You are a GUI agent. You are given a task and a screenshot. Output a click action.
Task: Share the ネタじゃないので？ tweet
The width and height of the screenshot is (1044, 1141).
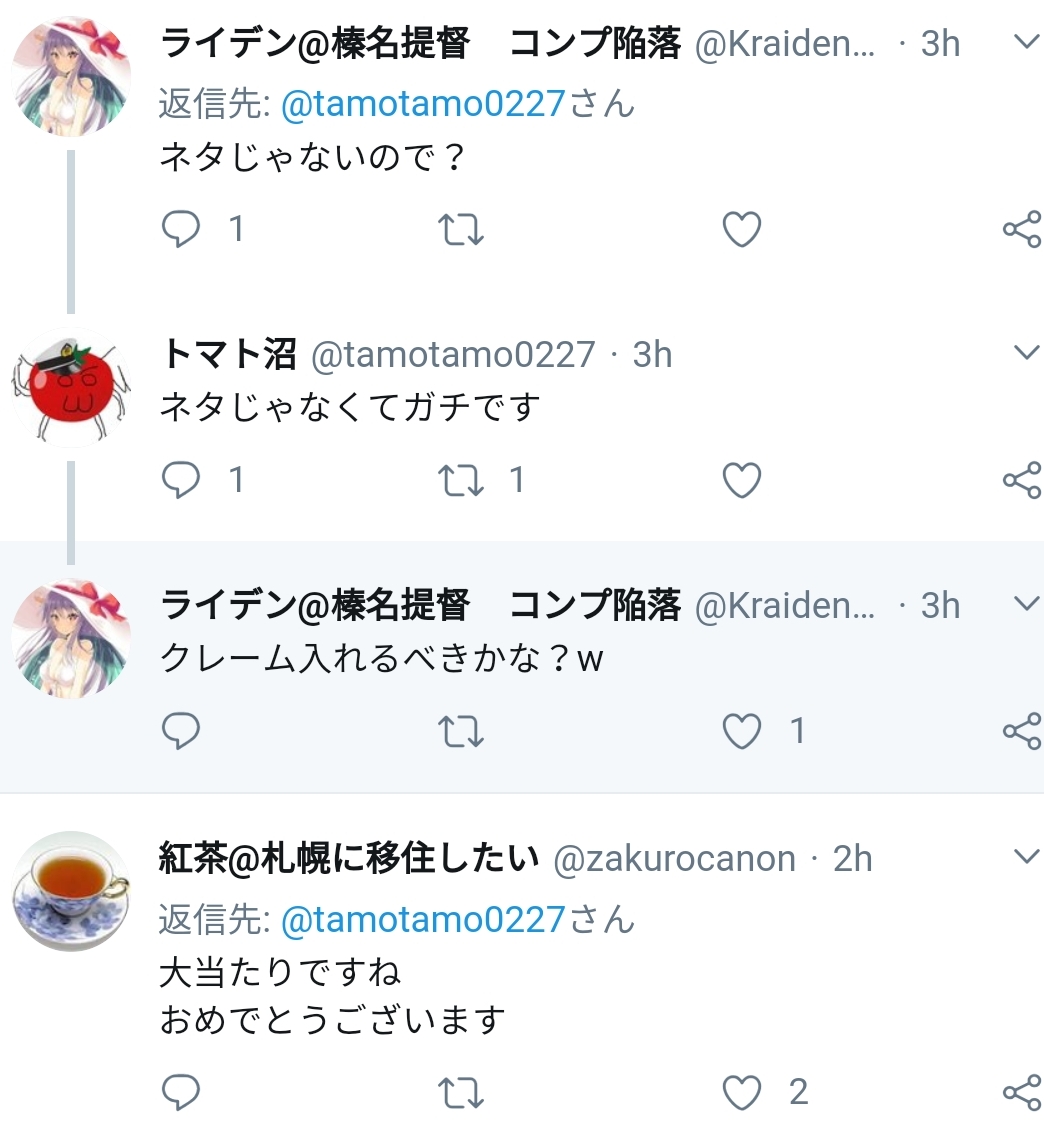(1022, 229)
